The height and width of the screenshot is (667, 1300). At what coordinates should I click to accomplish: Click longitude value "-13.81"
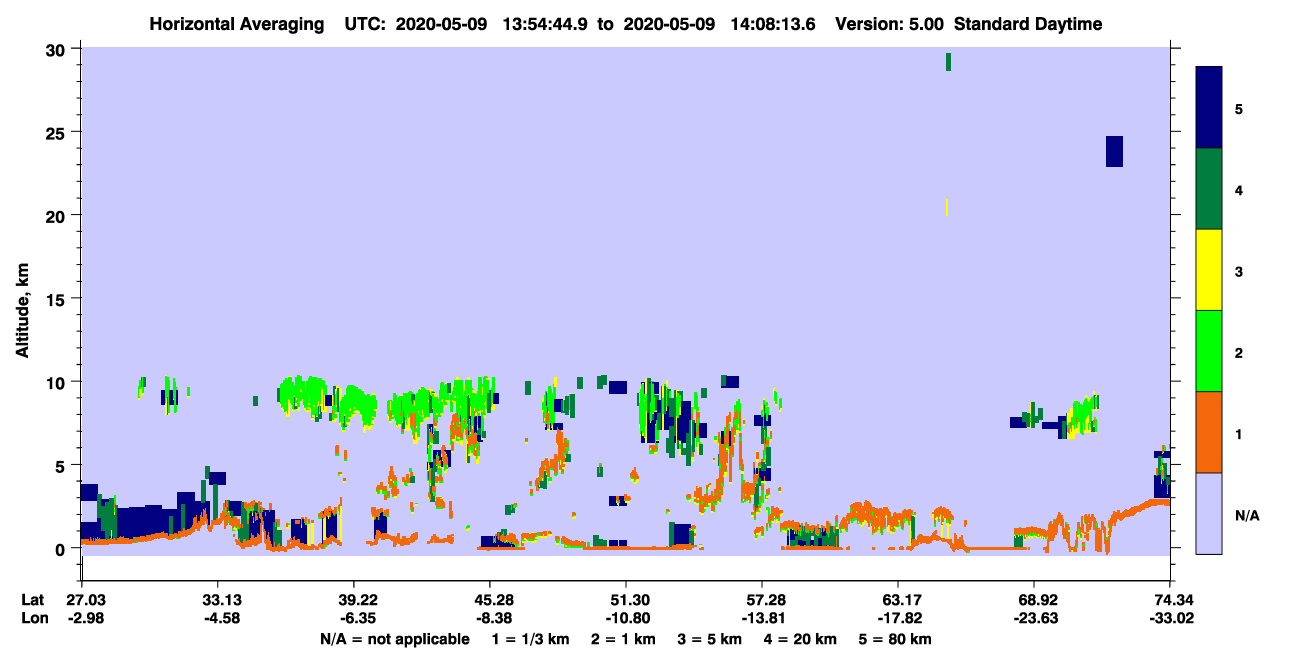[x=762, y=618]
